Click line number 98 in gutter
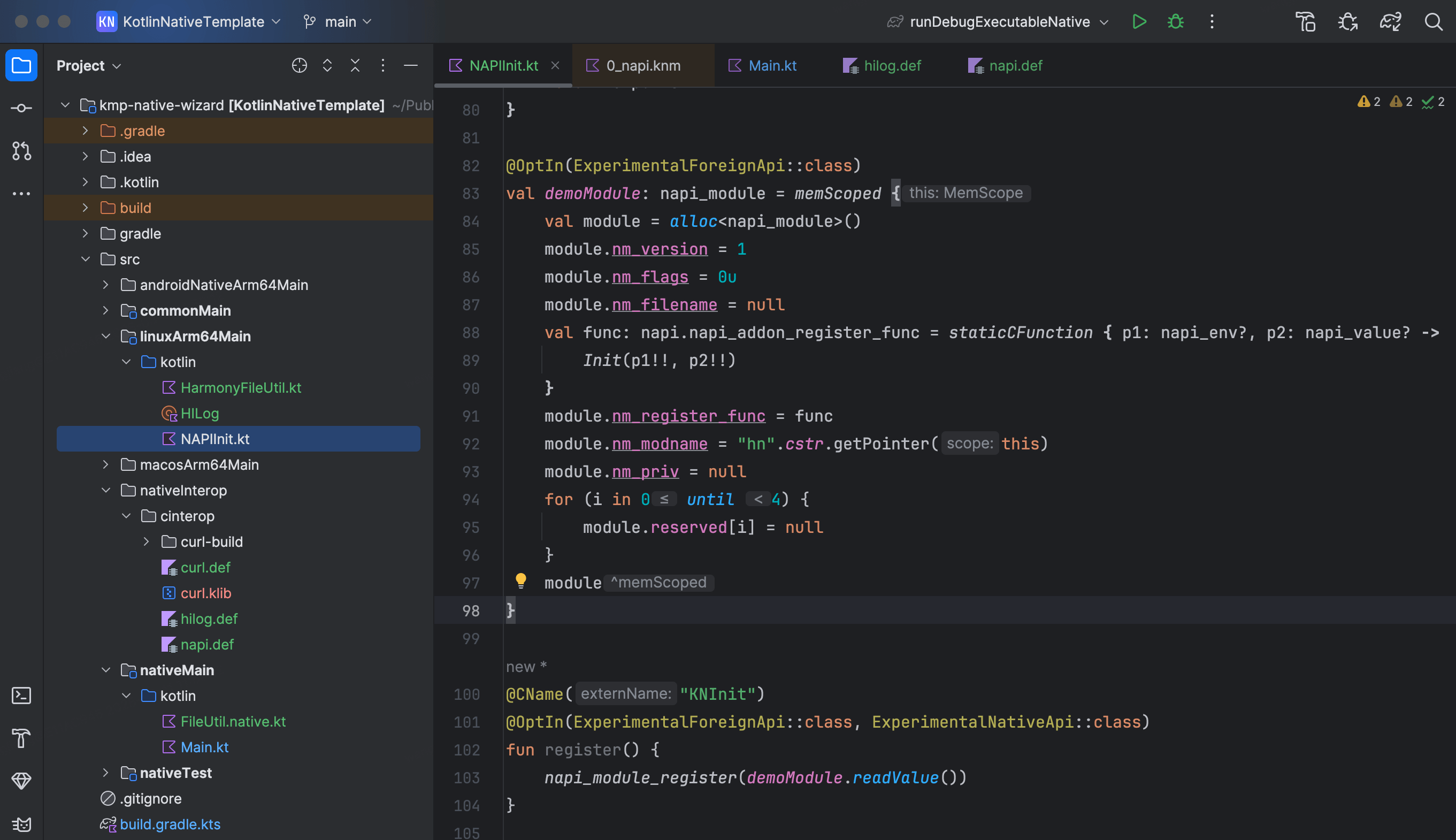Viewport: 1456px width, 840px height. click(471, 610)
